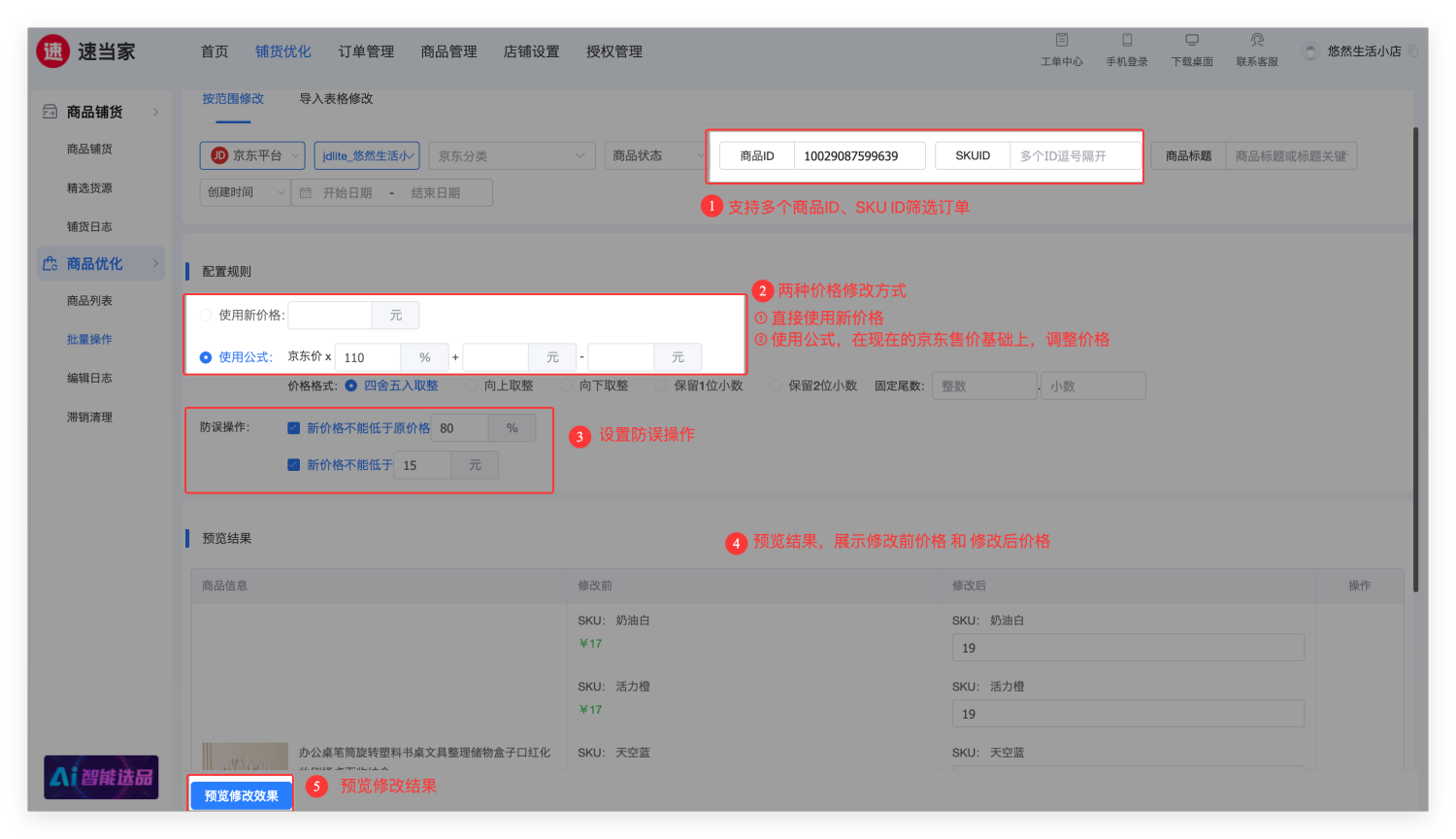Open the AI智能选品 banner
Viewport: 1456px width, 839px height.
coord(101,777)
